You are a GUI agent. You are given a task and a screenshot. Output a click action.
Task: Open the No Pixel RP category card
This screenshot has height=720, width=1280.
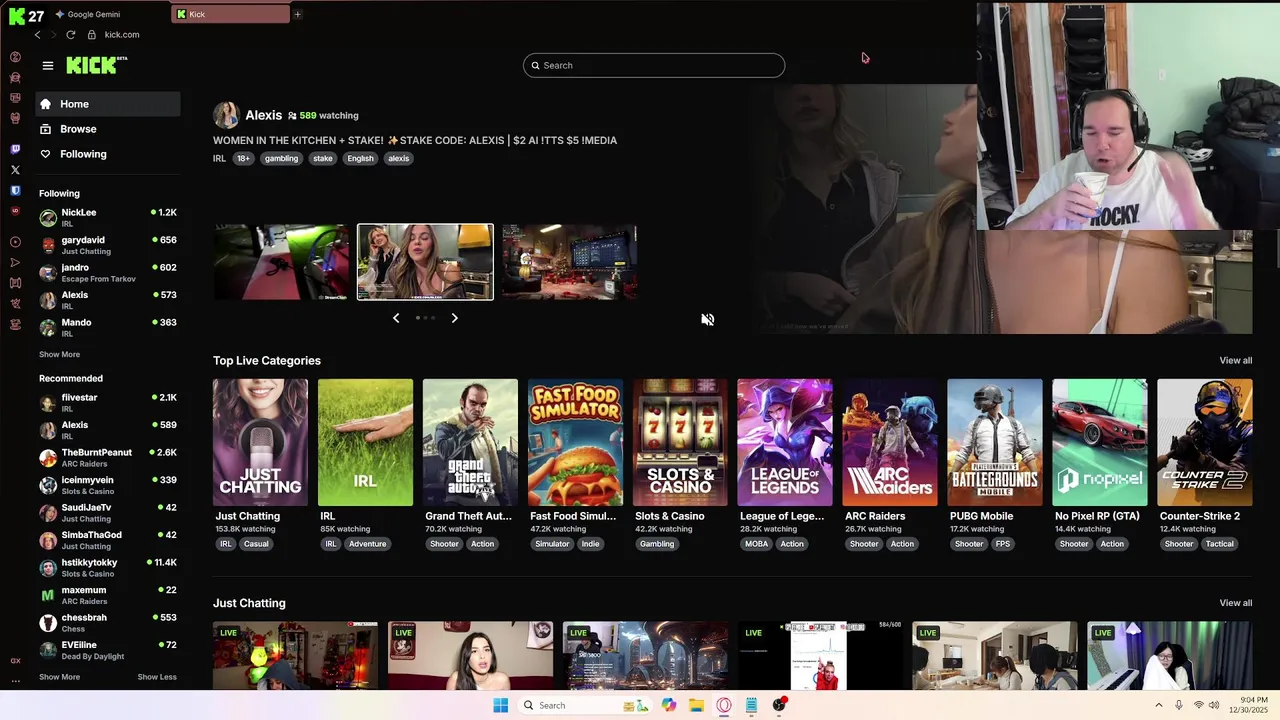pos(1100,442)
